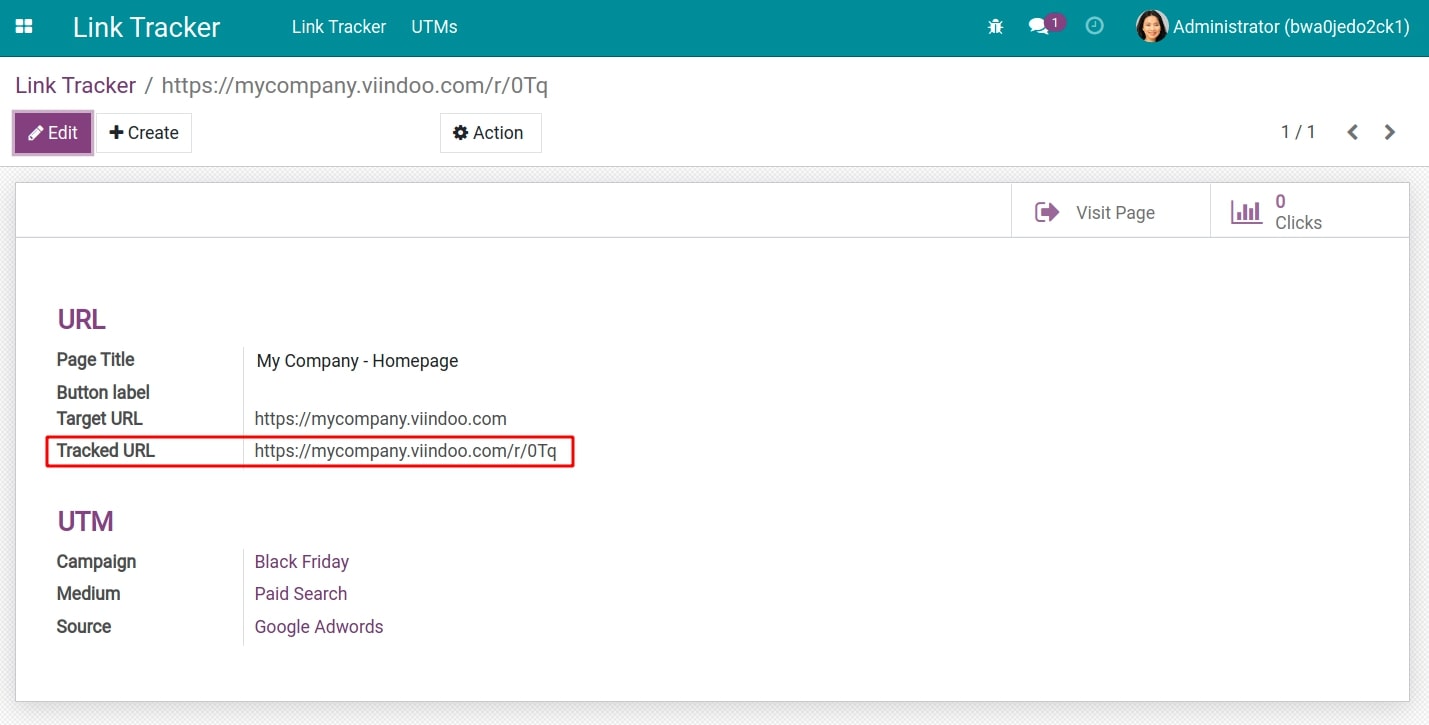Open the apps grid menu icon
Screen dimensions: 1429x725
24,27
